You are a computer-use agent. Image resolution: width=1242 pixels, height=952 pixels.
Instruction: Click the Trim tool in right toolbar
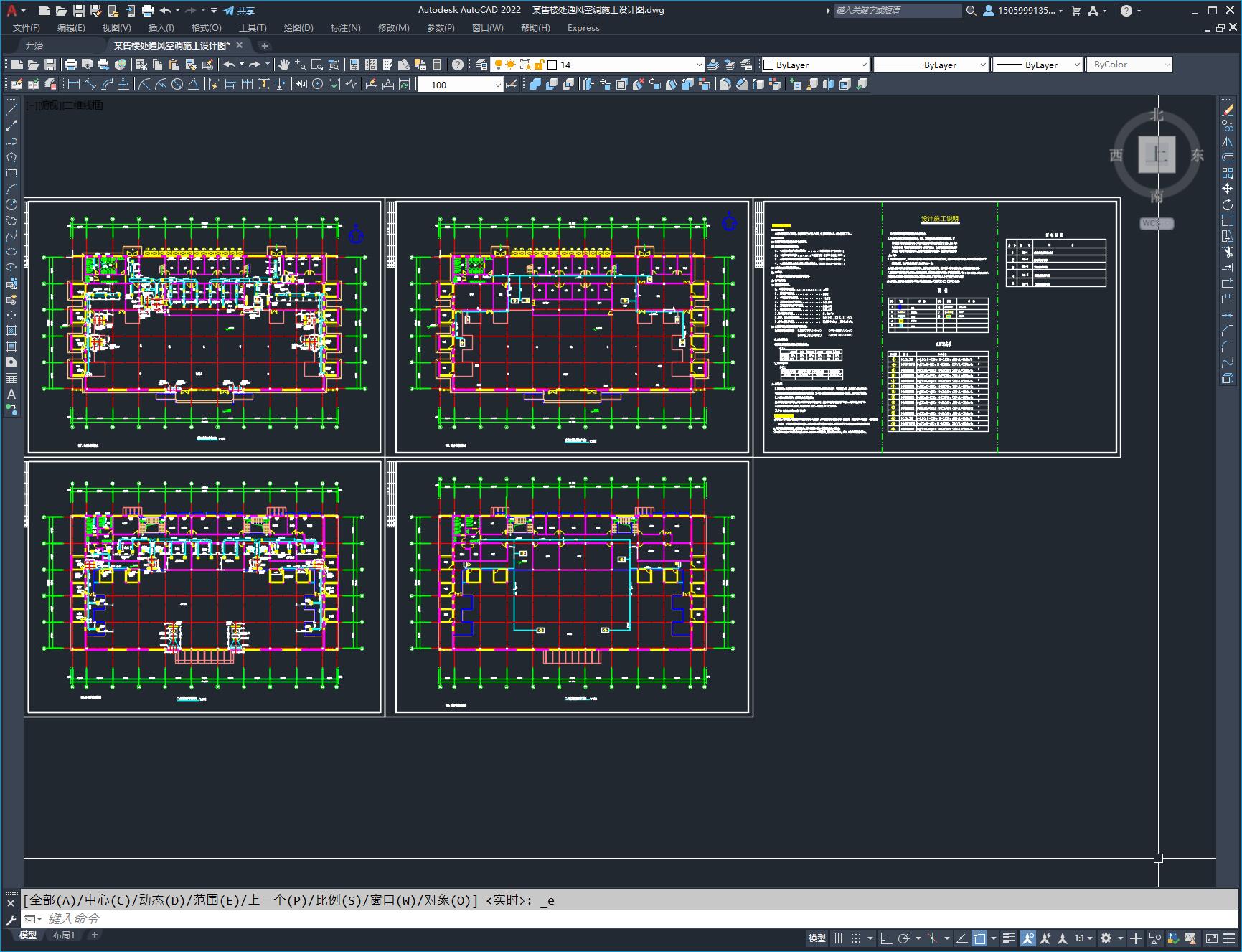[1228, 252]
